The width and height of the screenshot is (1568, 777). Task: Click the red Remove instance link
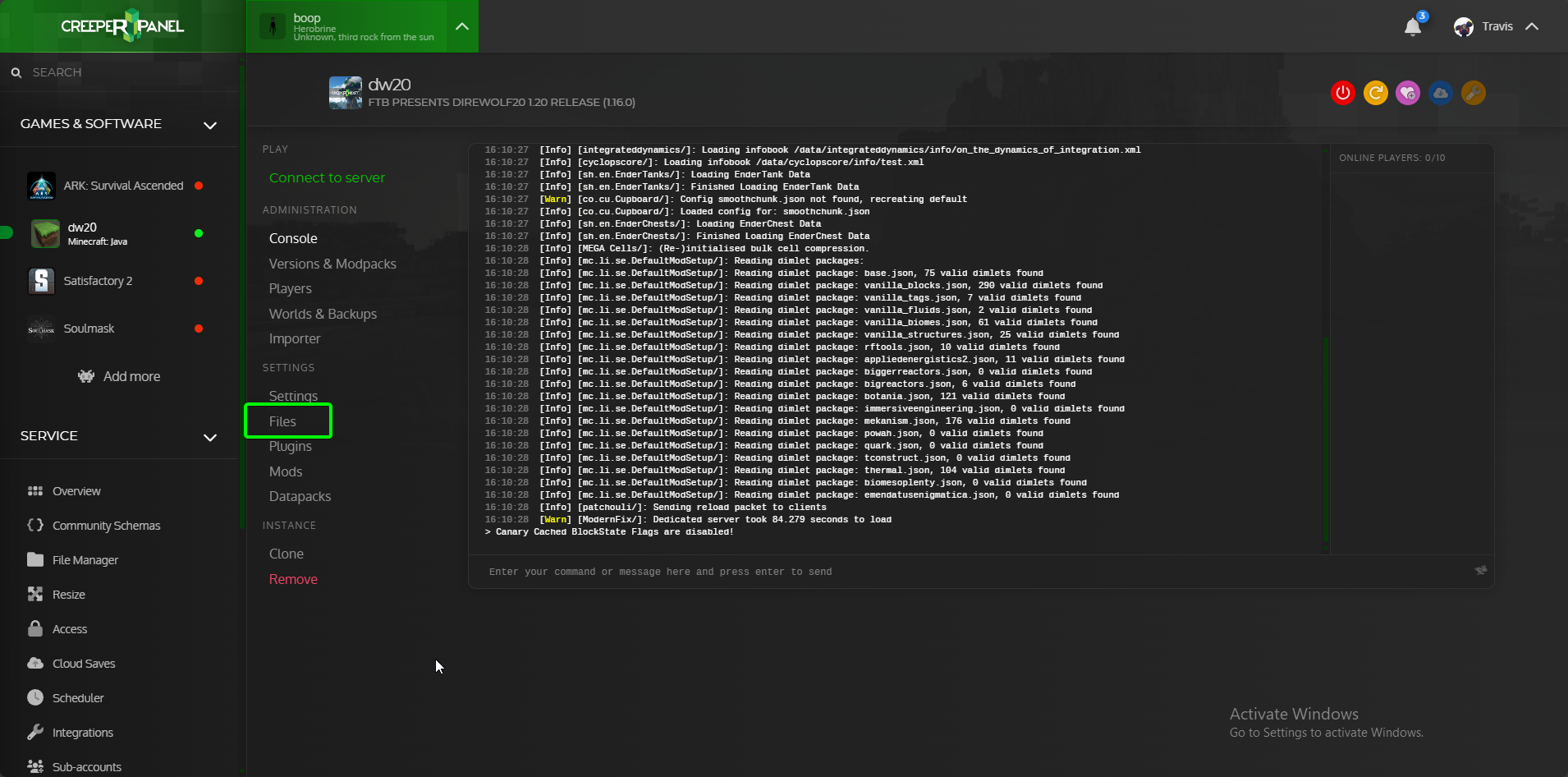coord(293,579)
